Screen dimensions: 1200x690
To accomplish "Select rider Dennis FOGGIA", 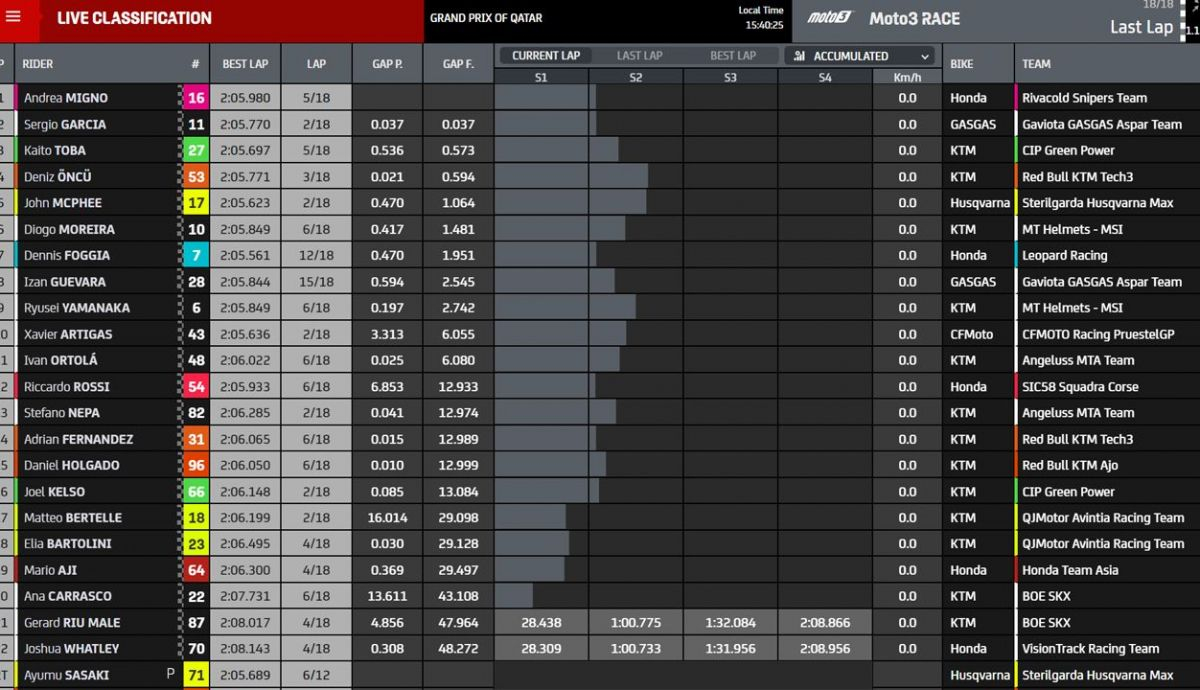I will click(x=67, y=255).
